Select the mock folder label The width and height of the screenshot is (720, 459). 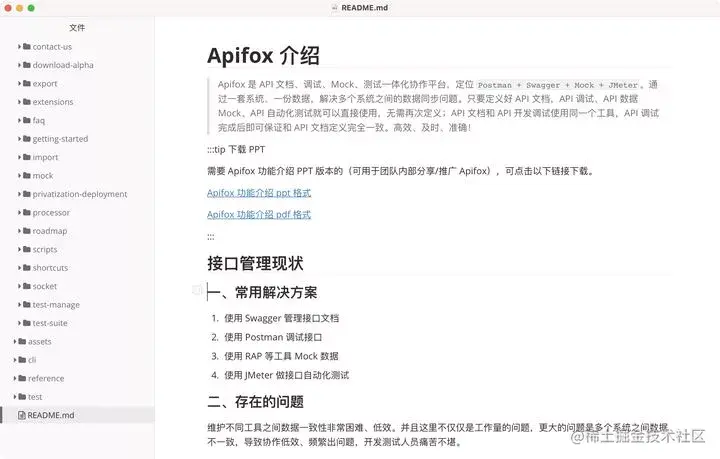tap(43, 175)
